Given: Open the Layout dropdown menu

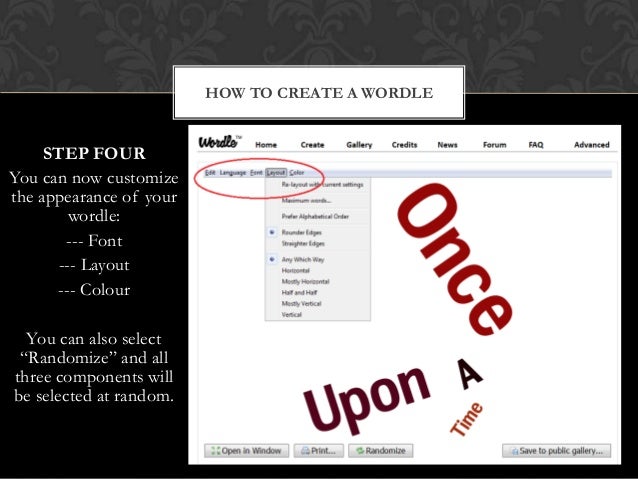Looking at the screenshot, I should point(276,173).
